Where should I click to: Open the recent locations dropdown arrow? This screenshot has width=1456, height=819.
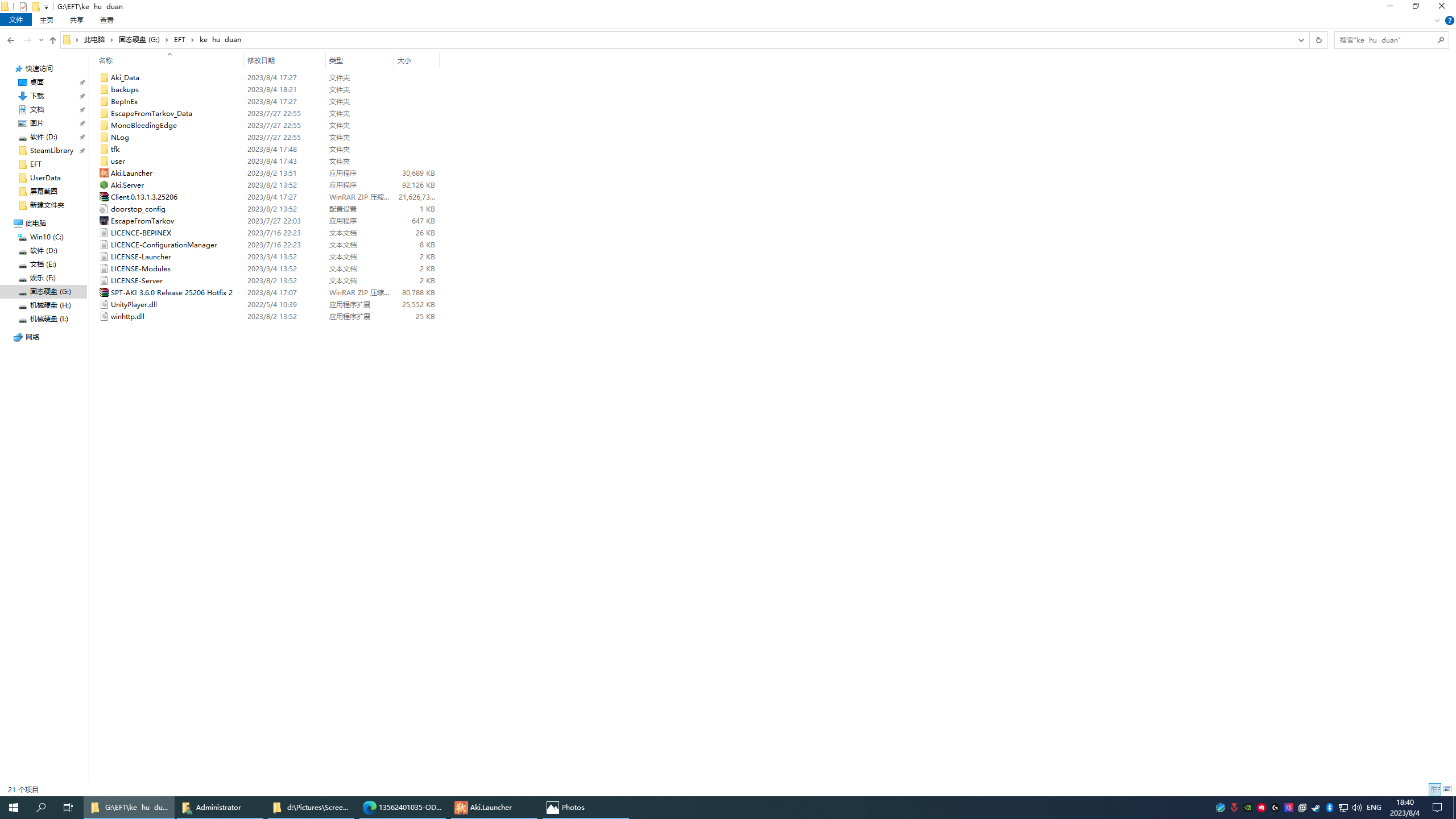coord(40,40)
